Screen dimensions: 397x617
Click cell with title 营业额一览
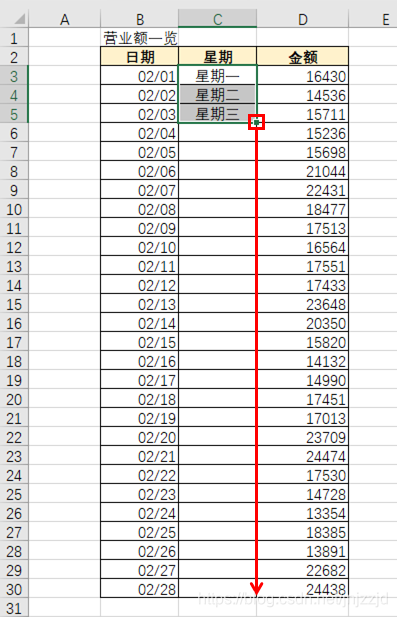(x=140, y=38)
